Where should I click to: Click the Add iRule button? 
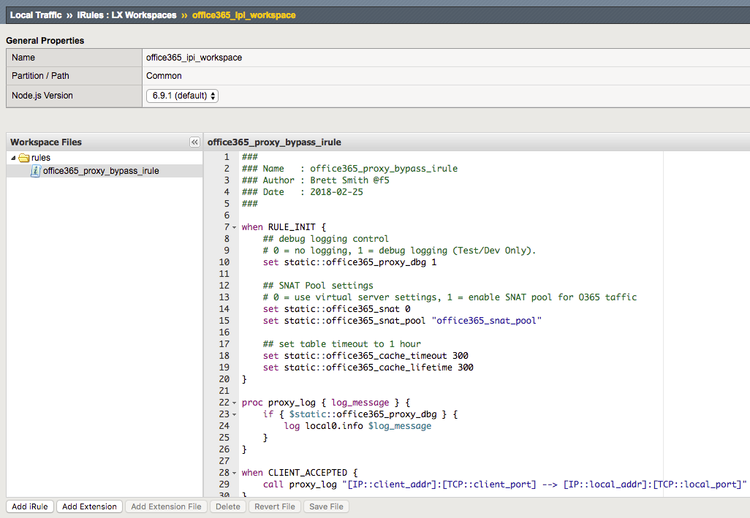point(29,507)
